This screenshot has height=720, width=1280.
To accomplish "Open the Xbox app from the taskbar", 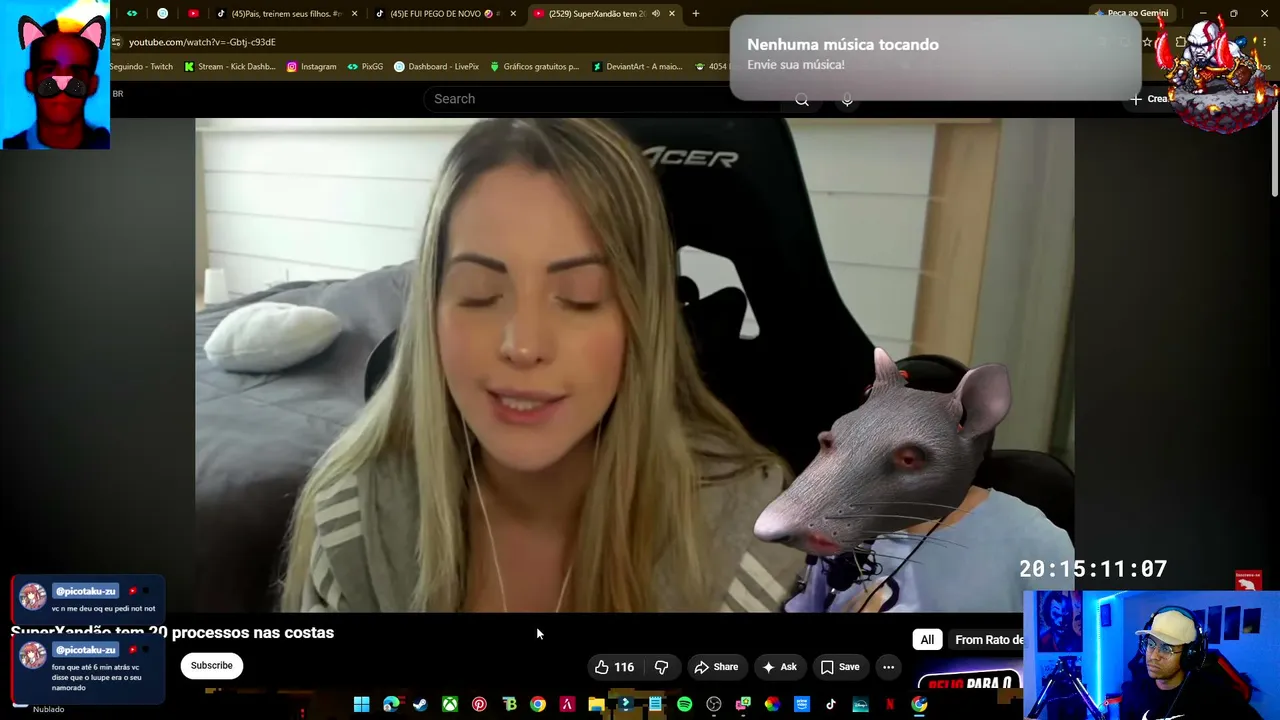I will [x=450, y=705].
